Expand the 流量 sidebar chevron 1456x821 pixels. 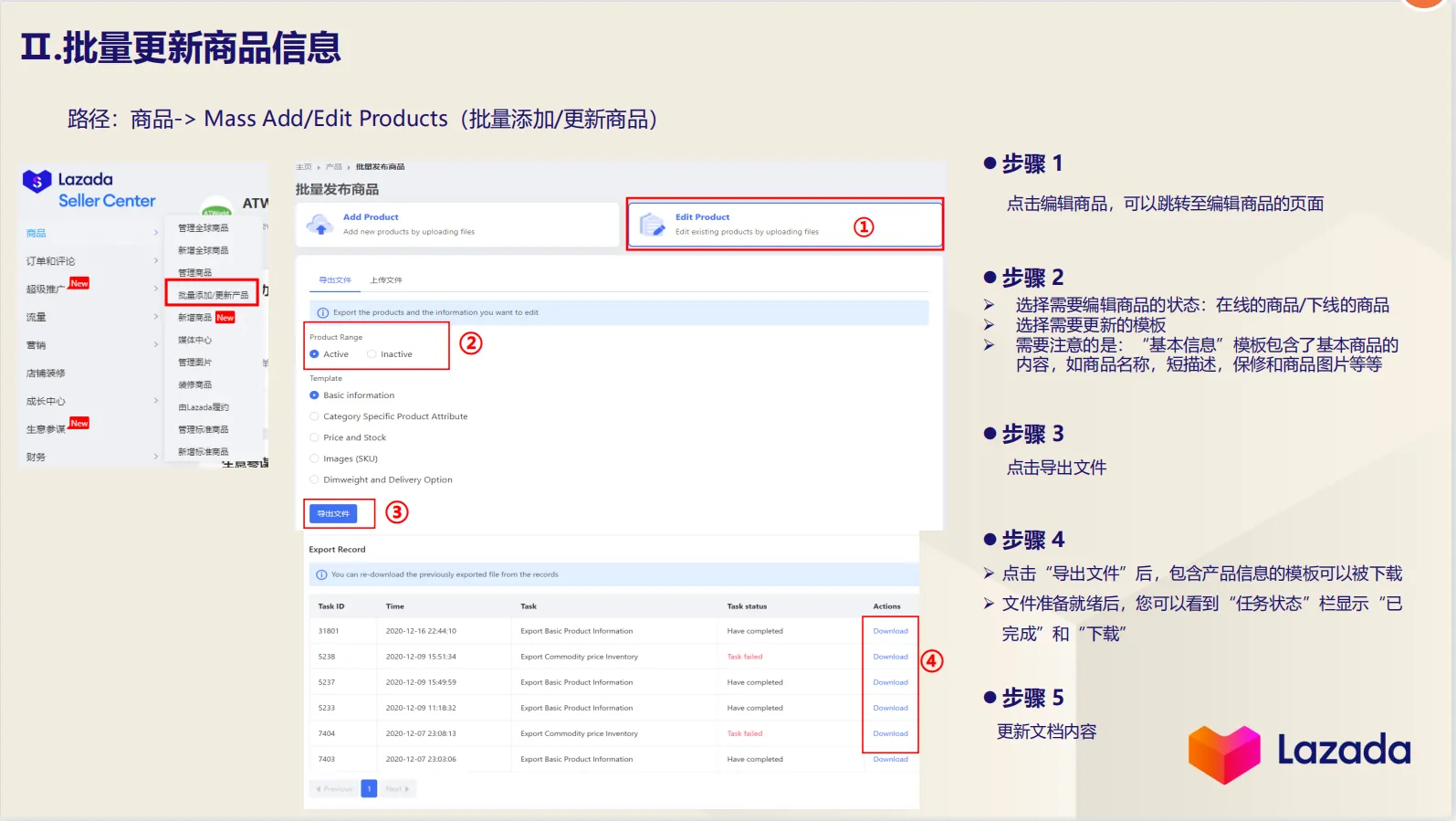(x=156, y=317)
